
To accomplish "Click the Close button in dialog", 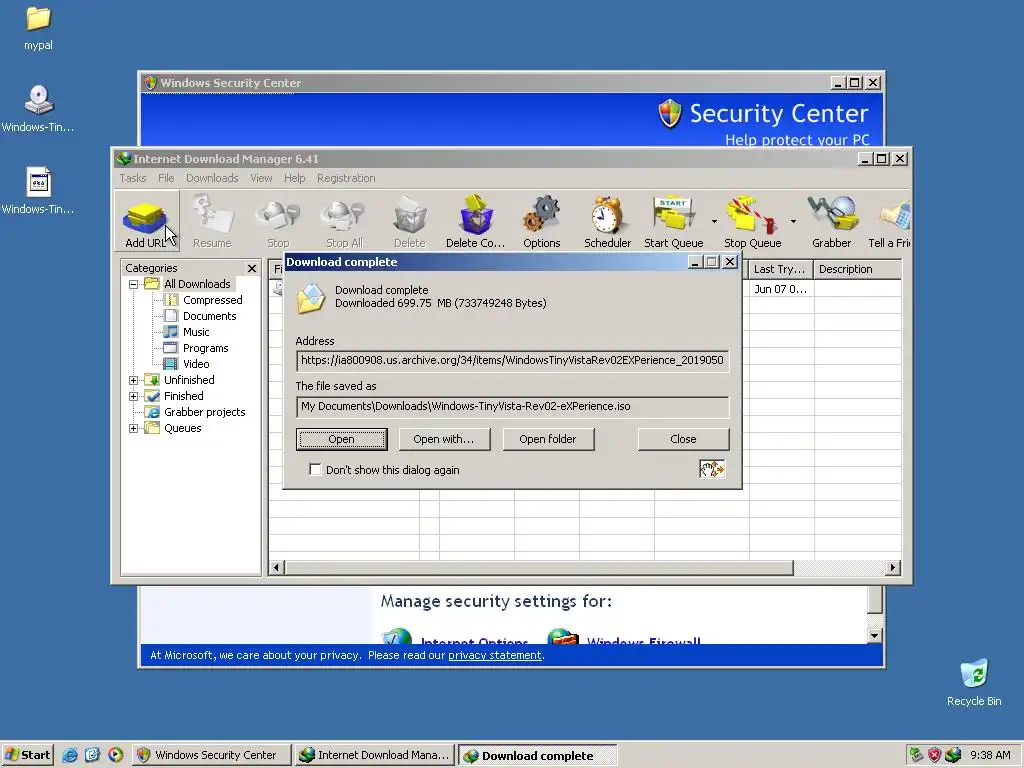I will [x=683, y=440].
